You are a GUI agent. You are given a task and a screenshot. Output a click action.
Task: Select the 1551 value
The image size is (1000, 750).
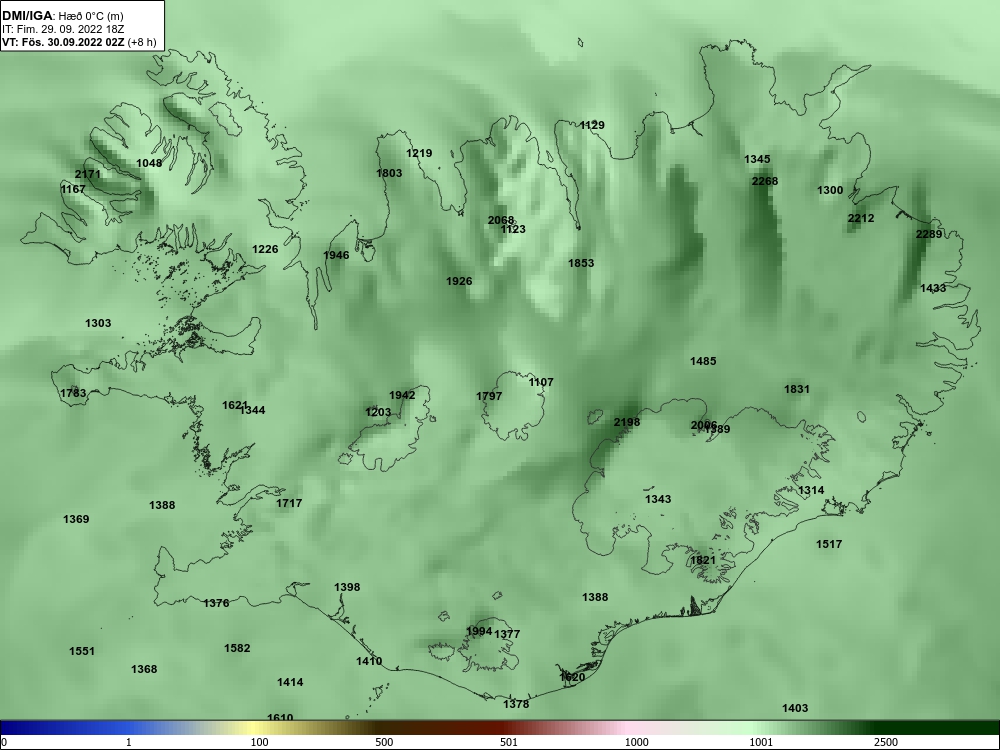pos(82,651)
